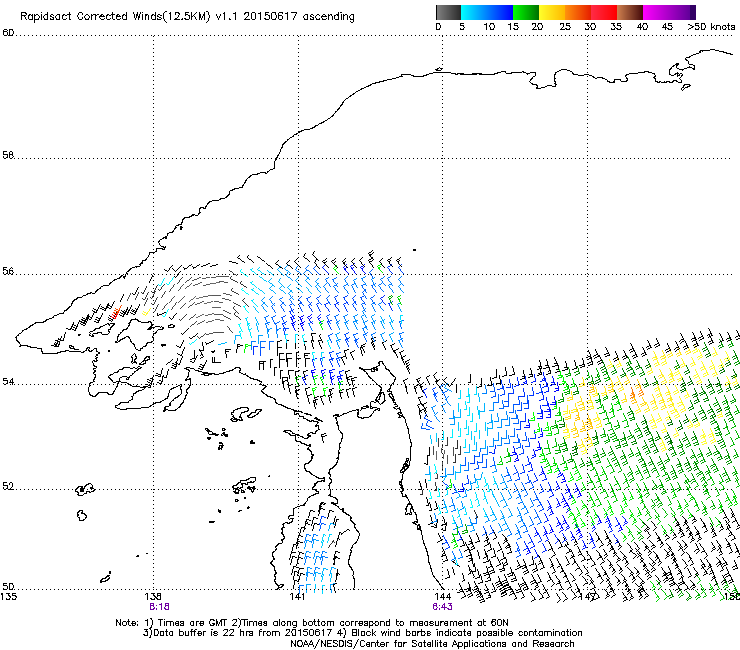The height and width of the screenshot is (650, 740).
Task: Click the latitude label '58' on left axis
Action: [x=8, y=155]
